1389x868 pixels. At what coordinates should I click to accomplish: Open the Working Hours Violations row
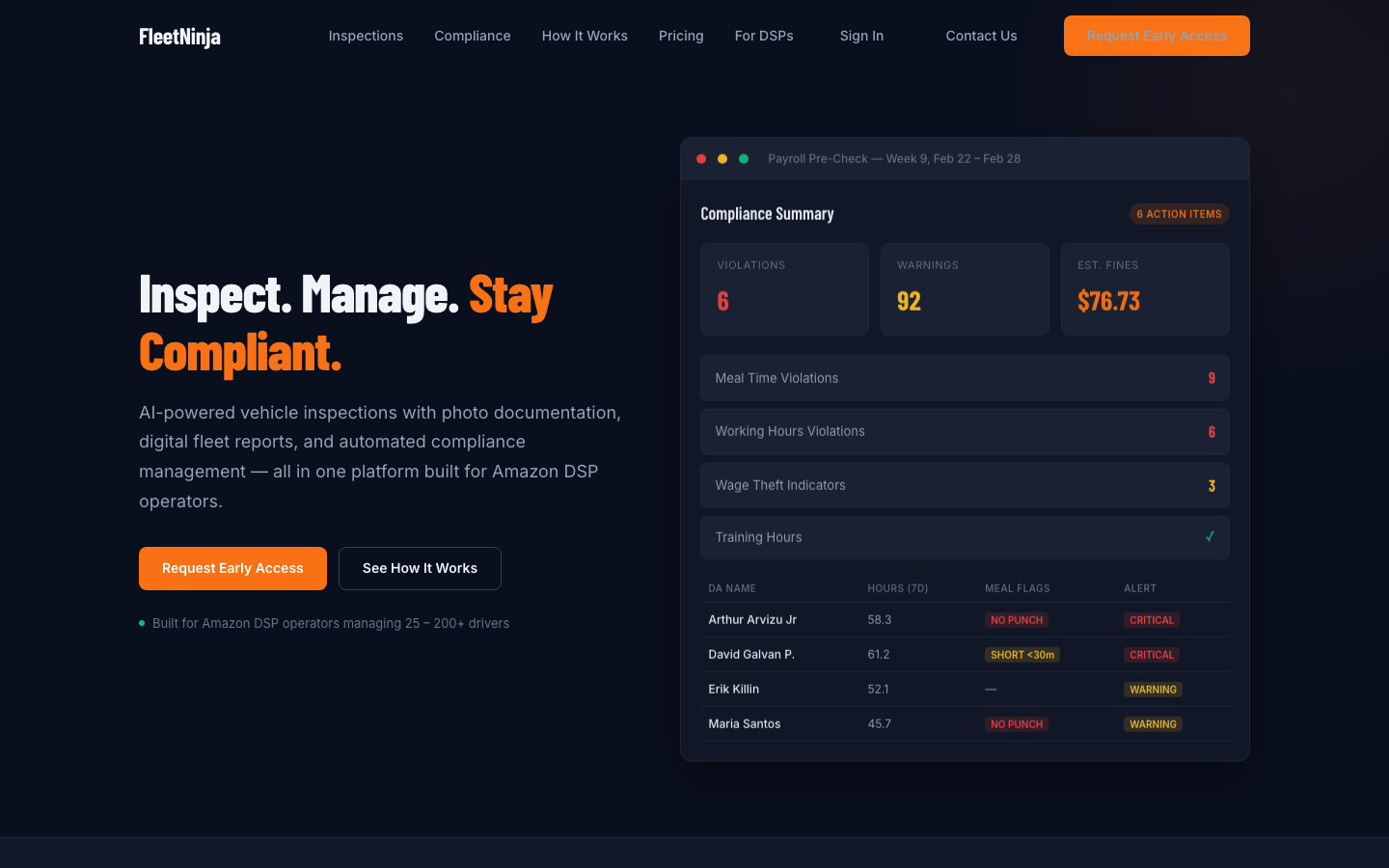coord(965,432)
